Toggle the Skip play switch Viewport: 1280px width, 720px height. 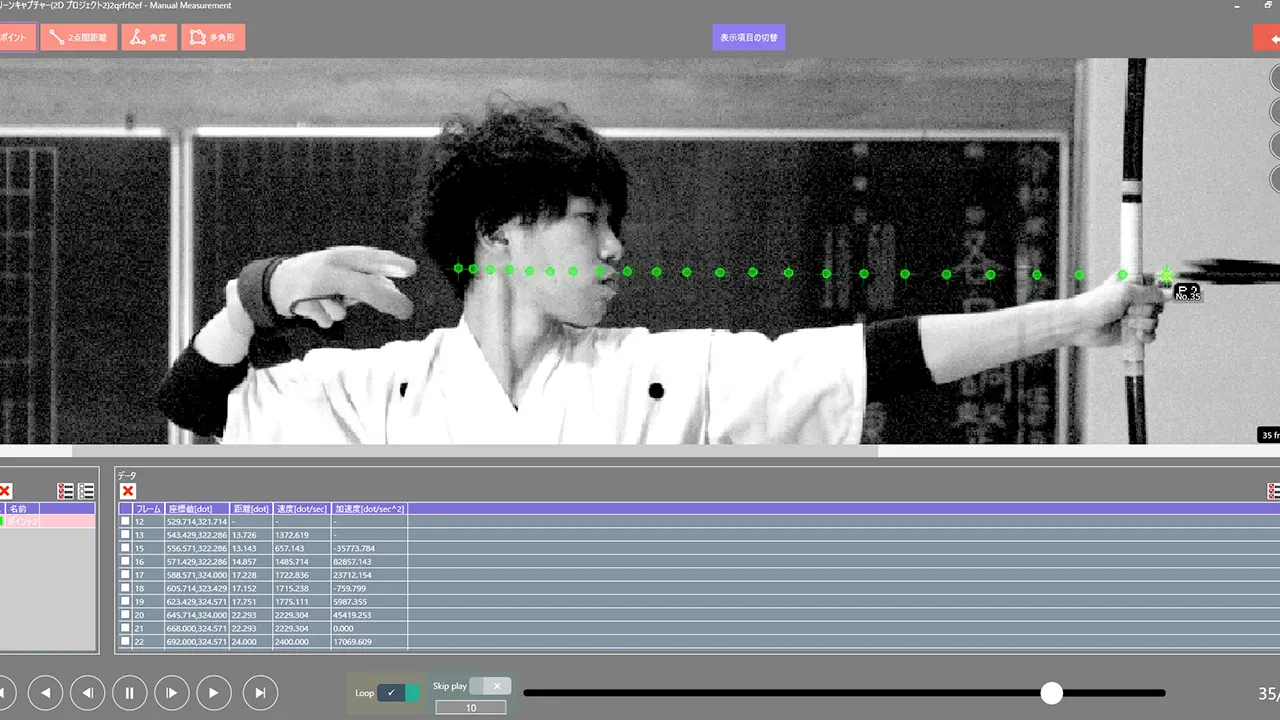coord(490,686)
